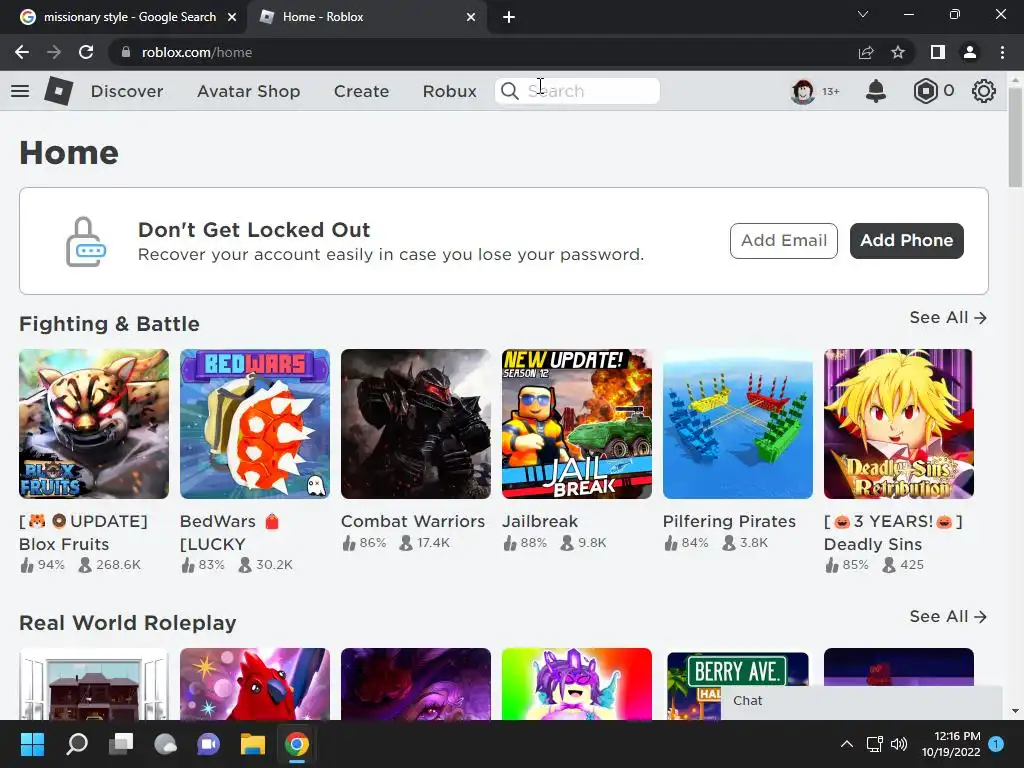The width and height of the screenshot is (1024, 768).
Task: Open Windows notification center badge
Action: [x=996, y=744]
